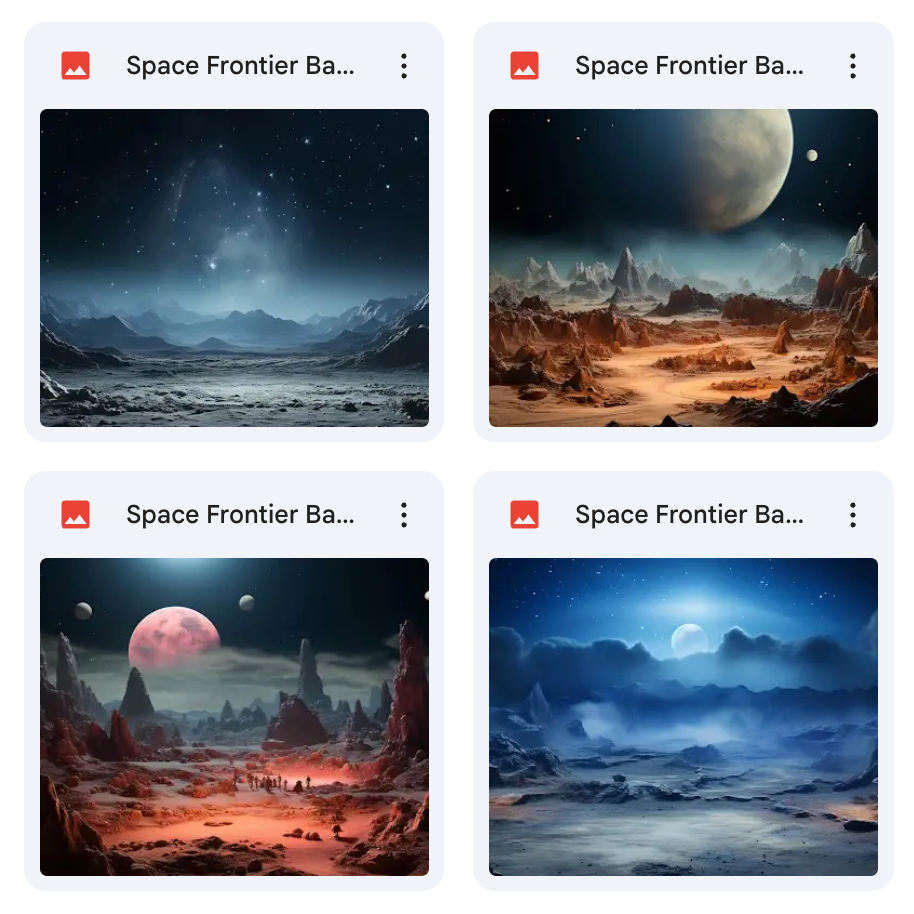Select the 'Space Frontier Ba...' title above the orange desert
The image size is (914, 914).
tap(689, 65)
